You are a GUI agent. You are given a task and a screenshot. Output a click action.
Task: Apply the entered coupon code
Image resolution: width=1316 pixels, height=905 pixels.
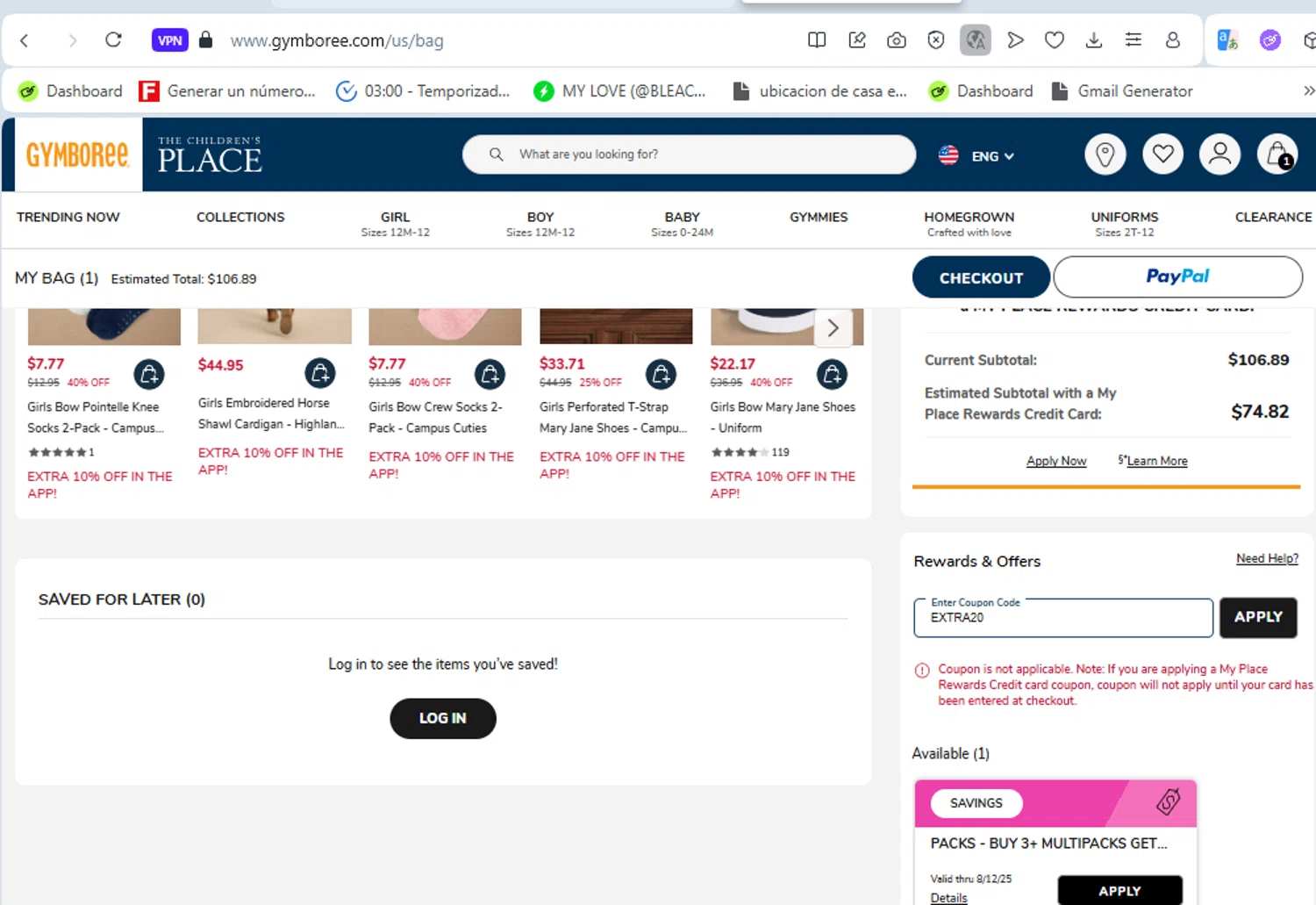[x=1258, y=617]
